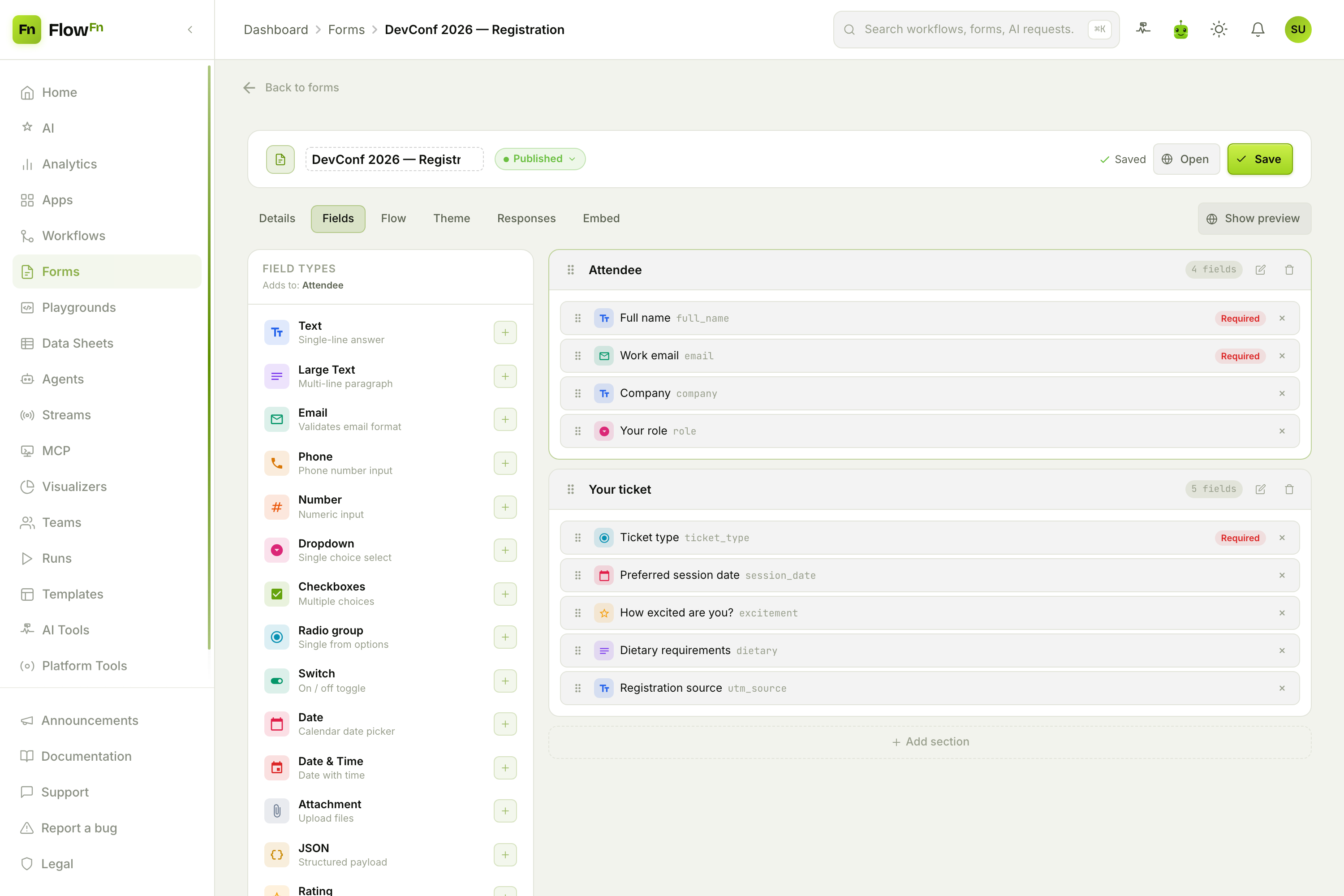Image resolution: width=1344 pixels, height=896 pixels.
Task: Remove the Company field
Action: pos(1282,393)
